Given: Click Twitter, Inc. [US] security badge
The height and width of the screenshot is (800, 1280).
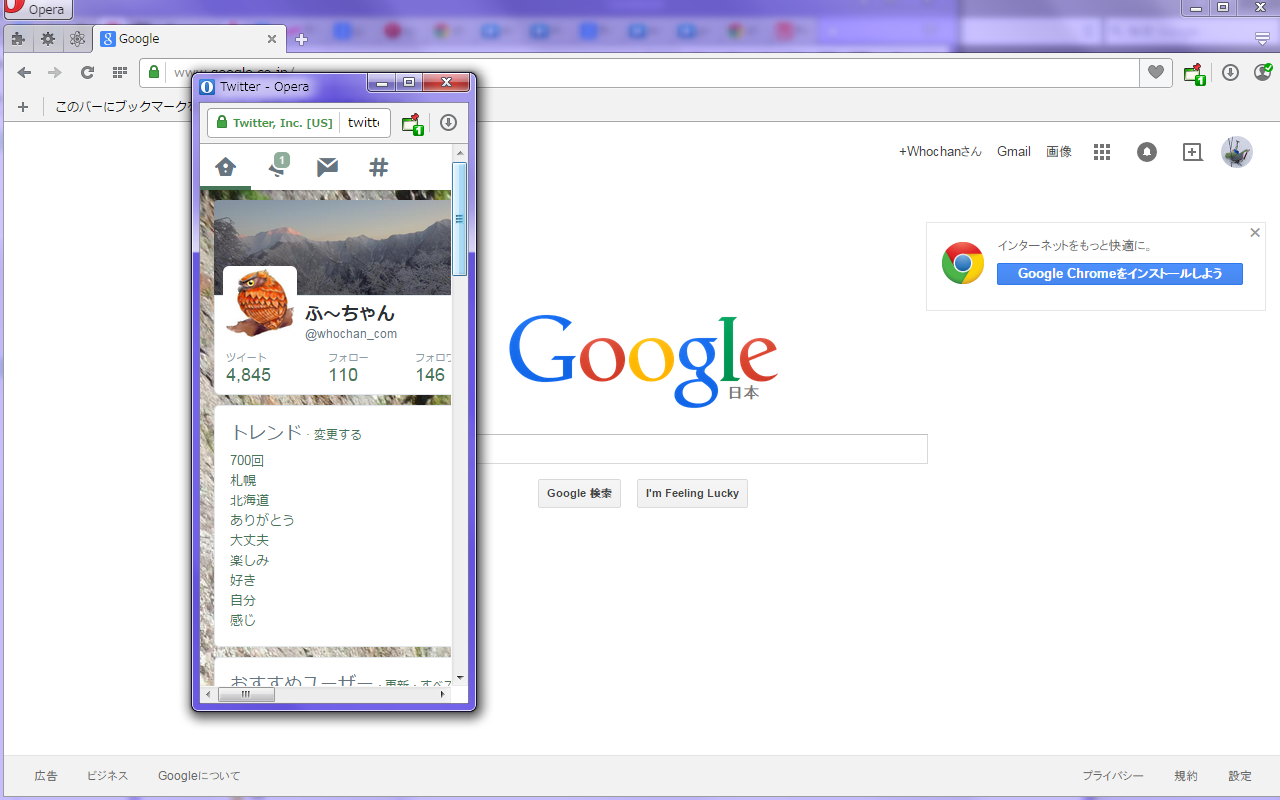Looking at the screenshot, I should [x=274, y=123].
